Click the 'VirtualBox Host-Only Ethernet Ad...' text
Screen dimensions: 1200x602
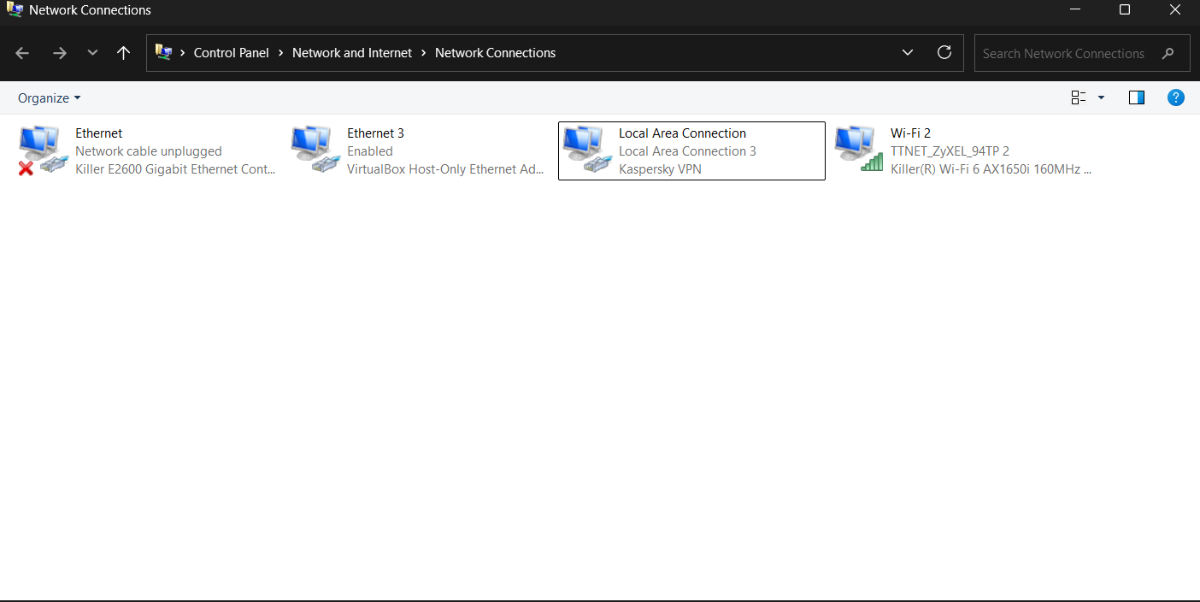point(446,169)
